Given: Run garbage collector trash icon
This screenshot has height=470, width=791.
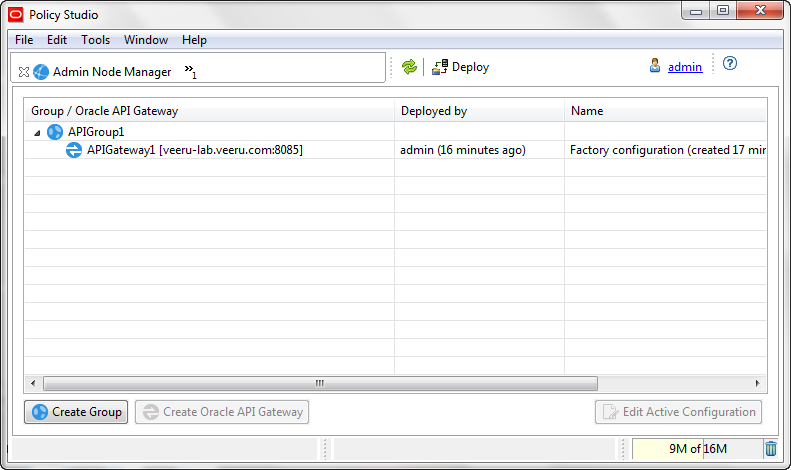Looking at the screenshot, I should point(771,448).
